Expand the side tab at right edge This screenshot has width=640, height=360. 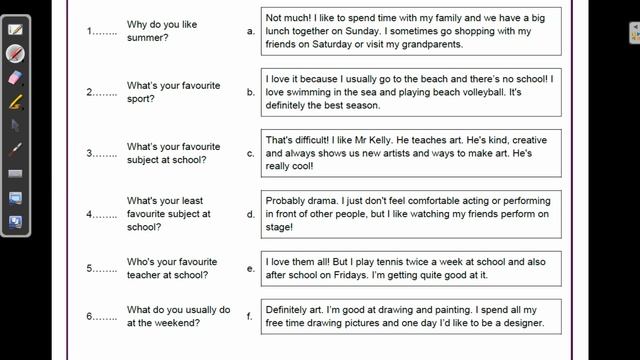(x=635, y=33)
